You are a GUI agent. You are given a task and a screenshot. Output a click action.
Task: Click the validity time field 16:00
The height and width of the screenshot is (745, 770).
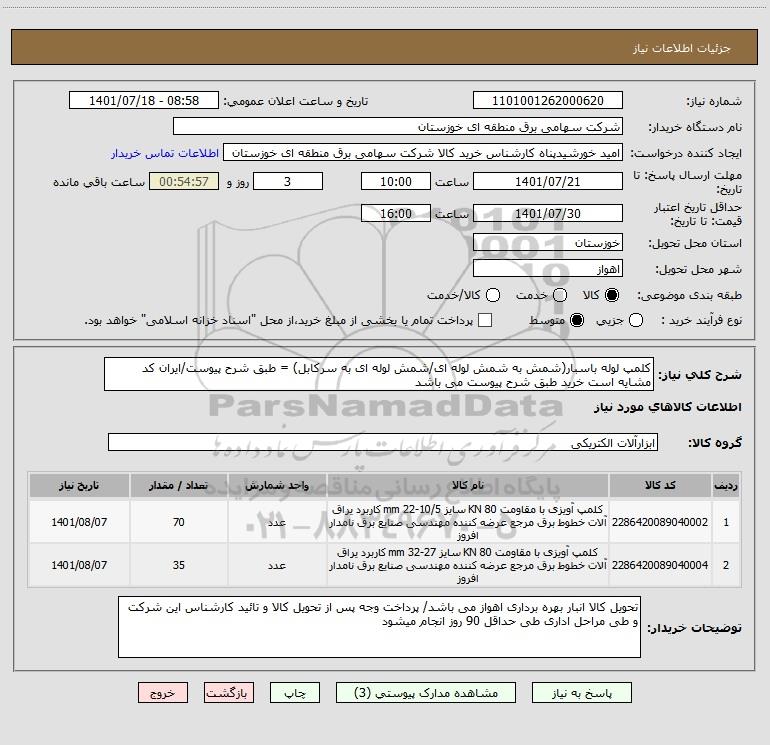pyautogui.click(x=396, y=213)
